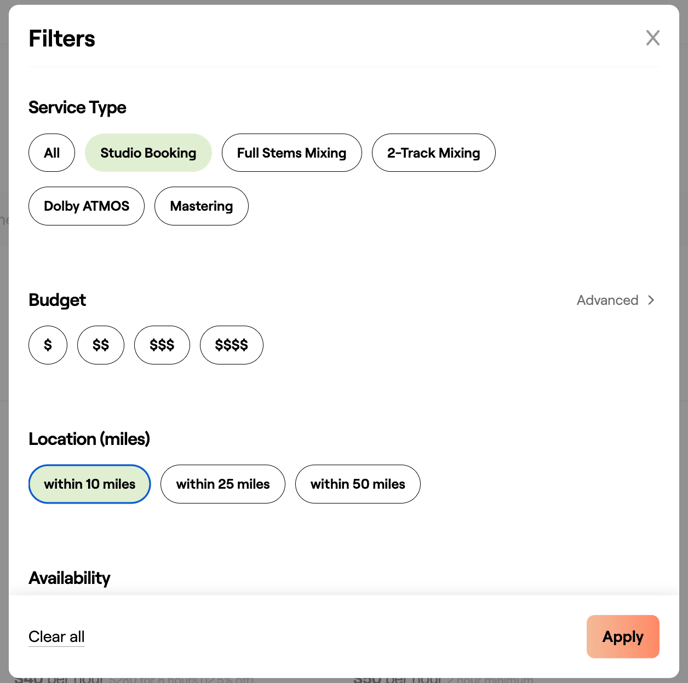Select Dolby ATMOS service type
The height and width of the screenshot is (683, 688).
[x=86, y=206]
